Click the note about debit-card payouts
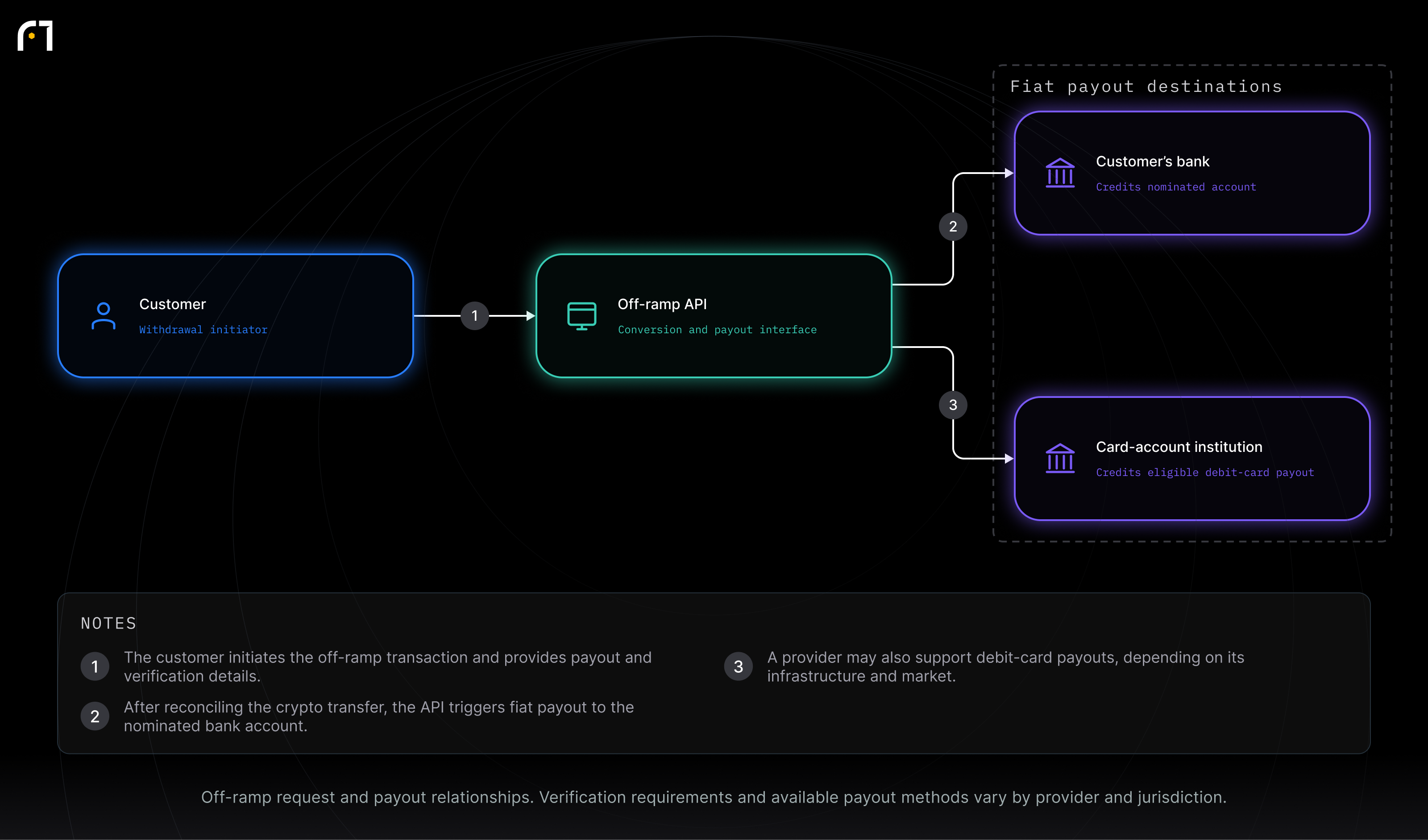 (x=1005, y=666)
